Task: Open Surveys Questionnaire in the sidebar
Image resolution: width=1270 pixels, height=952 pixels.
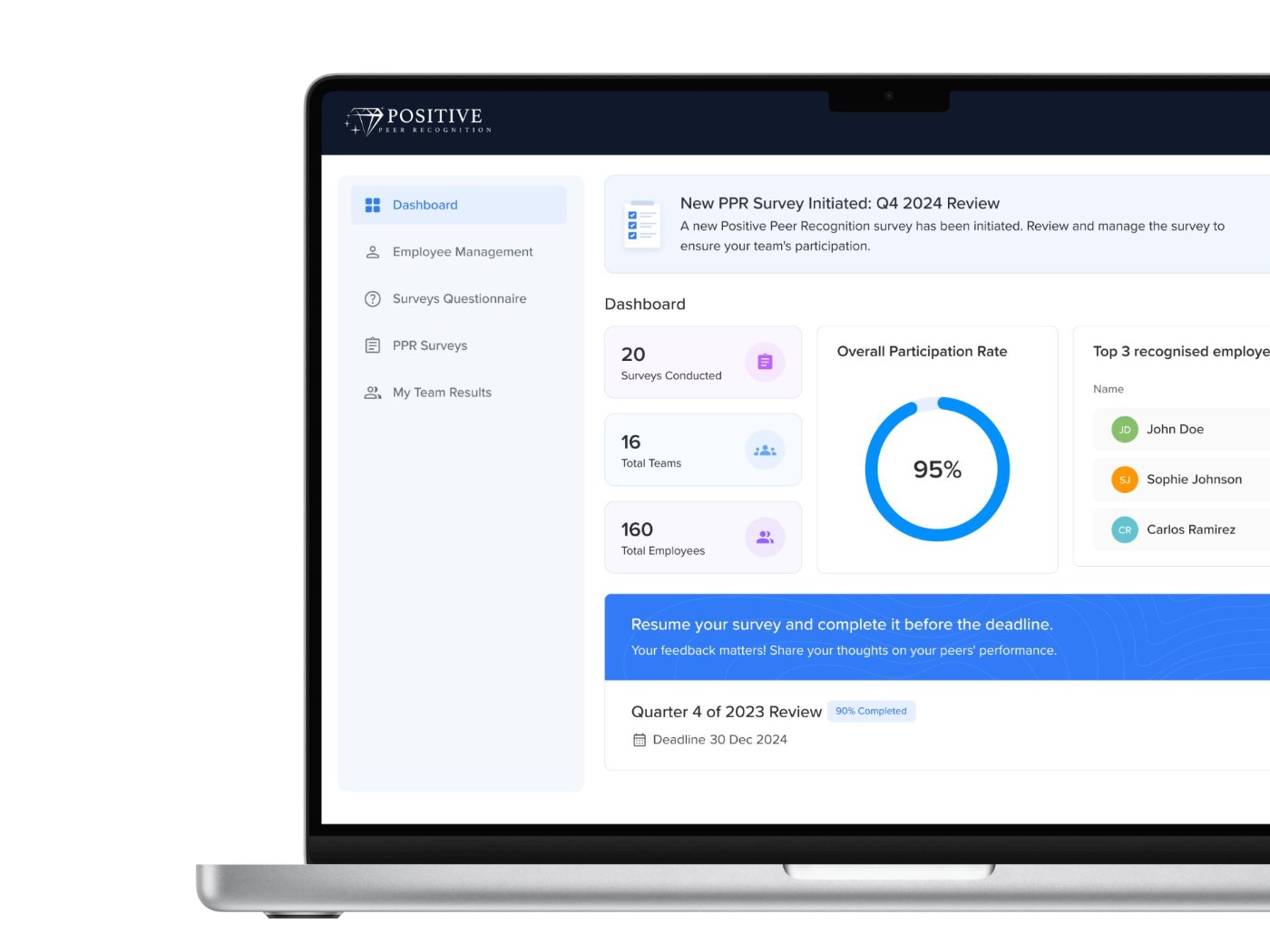Action: point(459,299)
